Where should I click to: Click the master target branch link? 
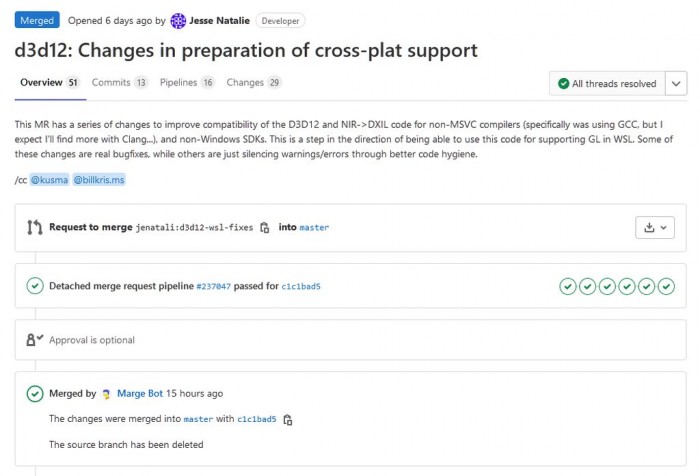314,227
